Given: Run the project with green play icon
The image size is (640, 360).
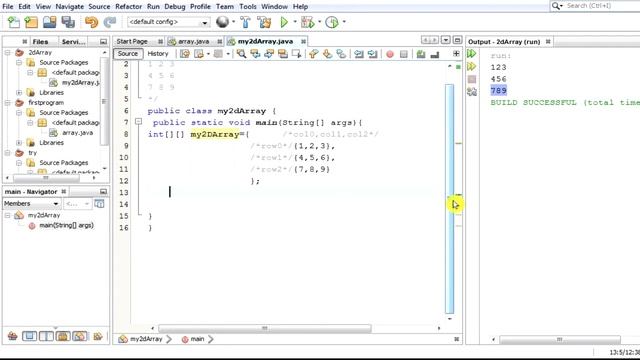Looking at the screenshot, I should coord(284,22).
